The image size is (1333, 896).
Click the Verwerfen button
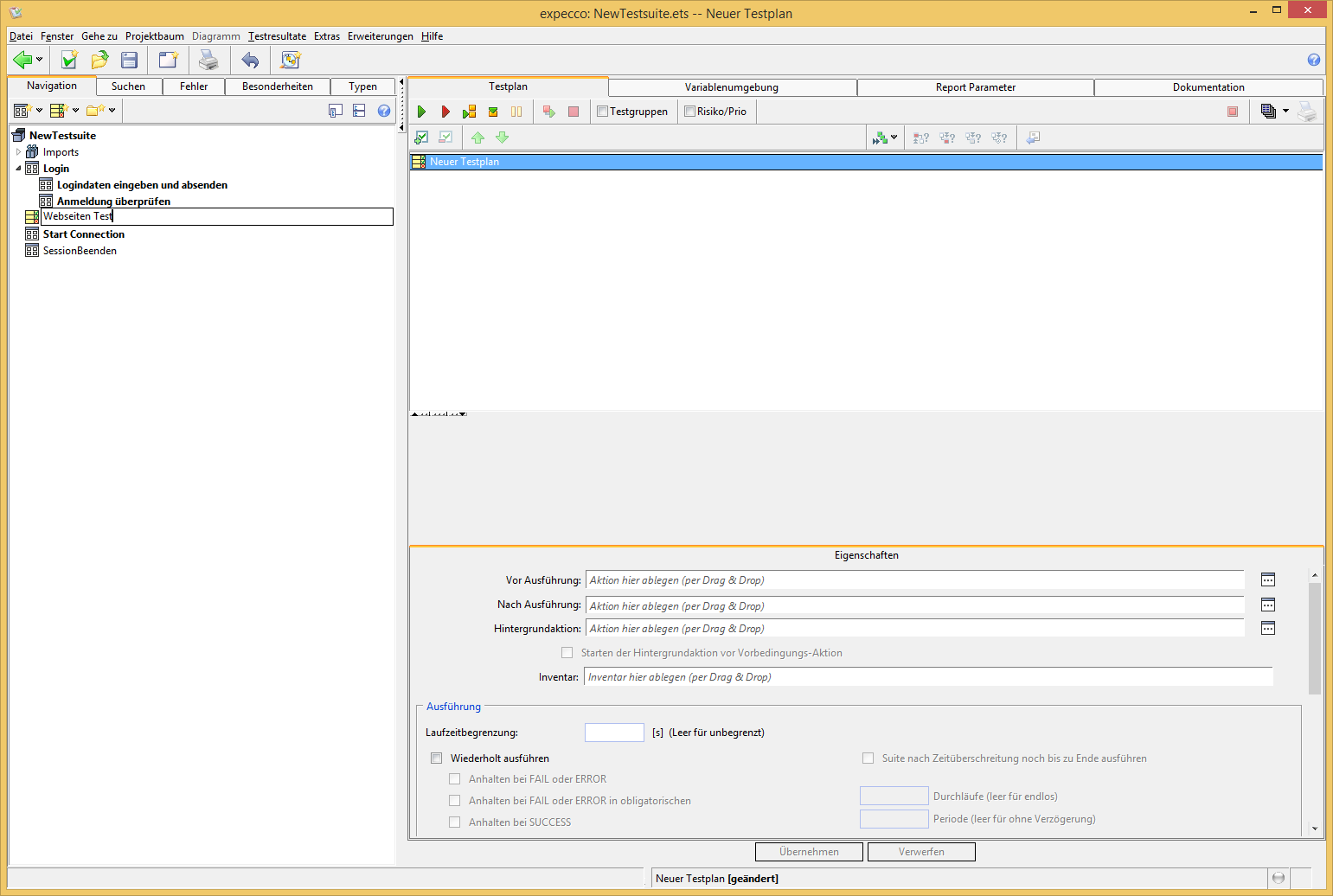click(921, 852)
